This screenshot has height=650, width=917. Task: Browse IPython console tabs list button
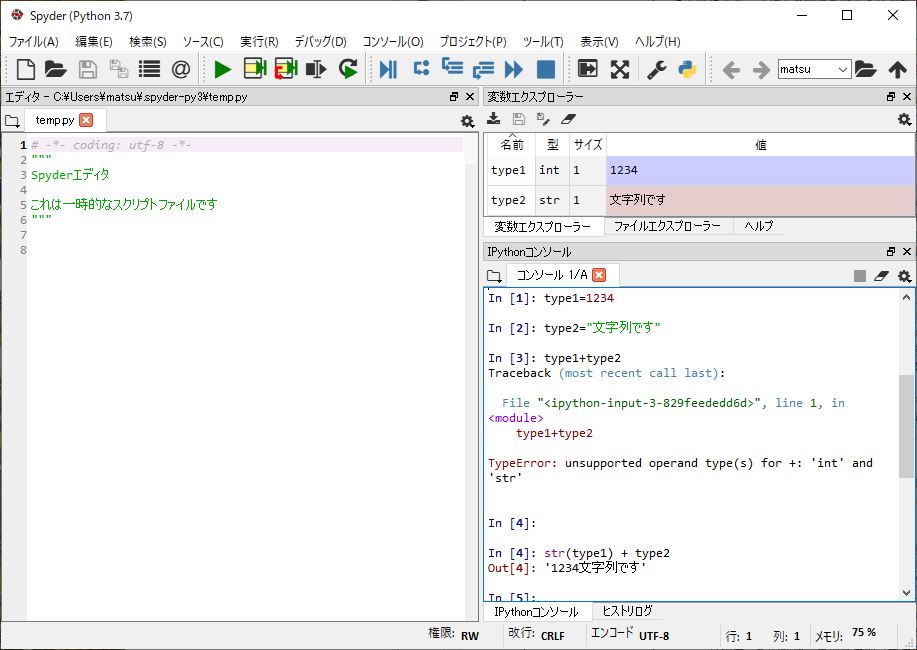coord(494,276)
